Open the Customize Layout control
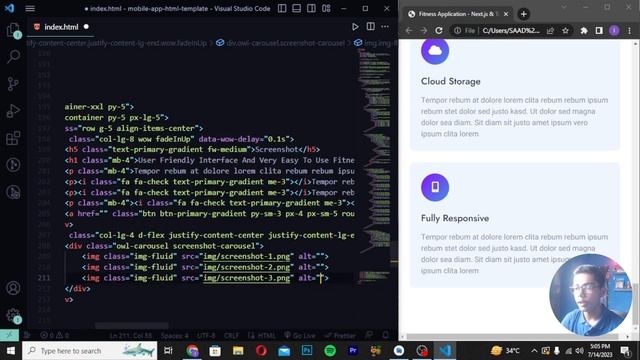 click(326, 8)
